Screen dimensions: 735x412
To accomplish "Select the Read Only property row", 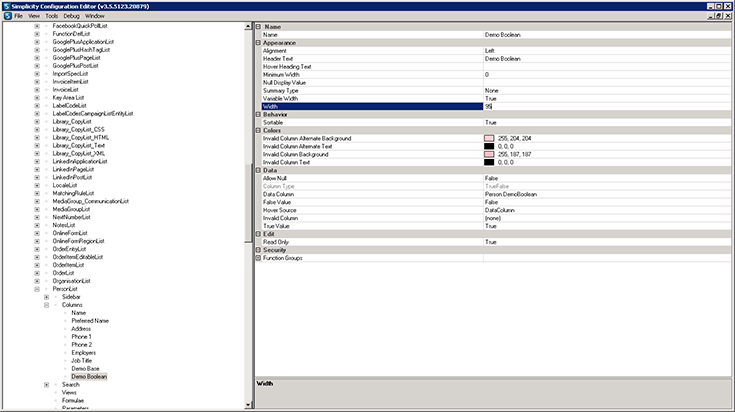I will click(x=495, y=242).
